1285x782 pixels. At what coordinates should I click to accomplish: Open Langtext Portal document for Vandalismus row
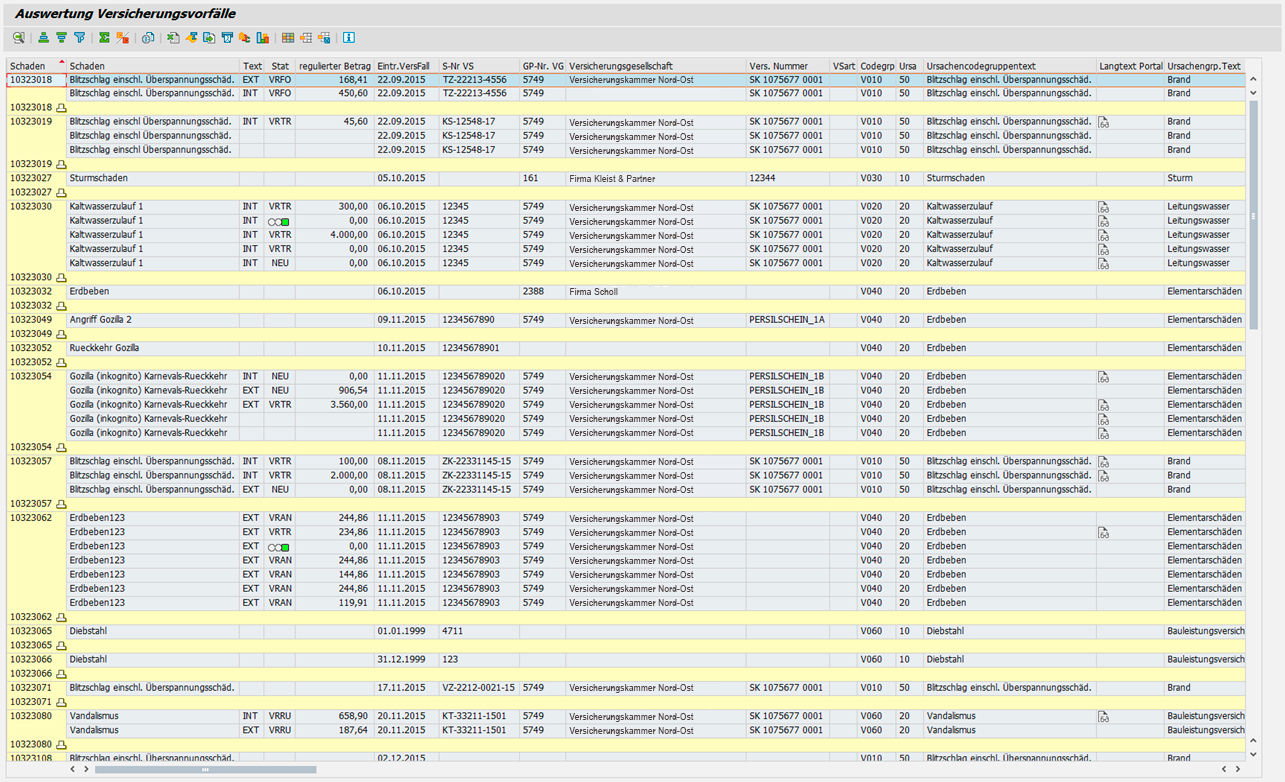pos(1104,716)
